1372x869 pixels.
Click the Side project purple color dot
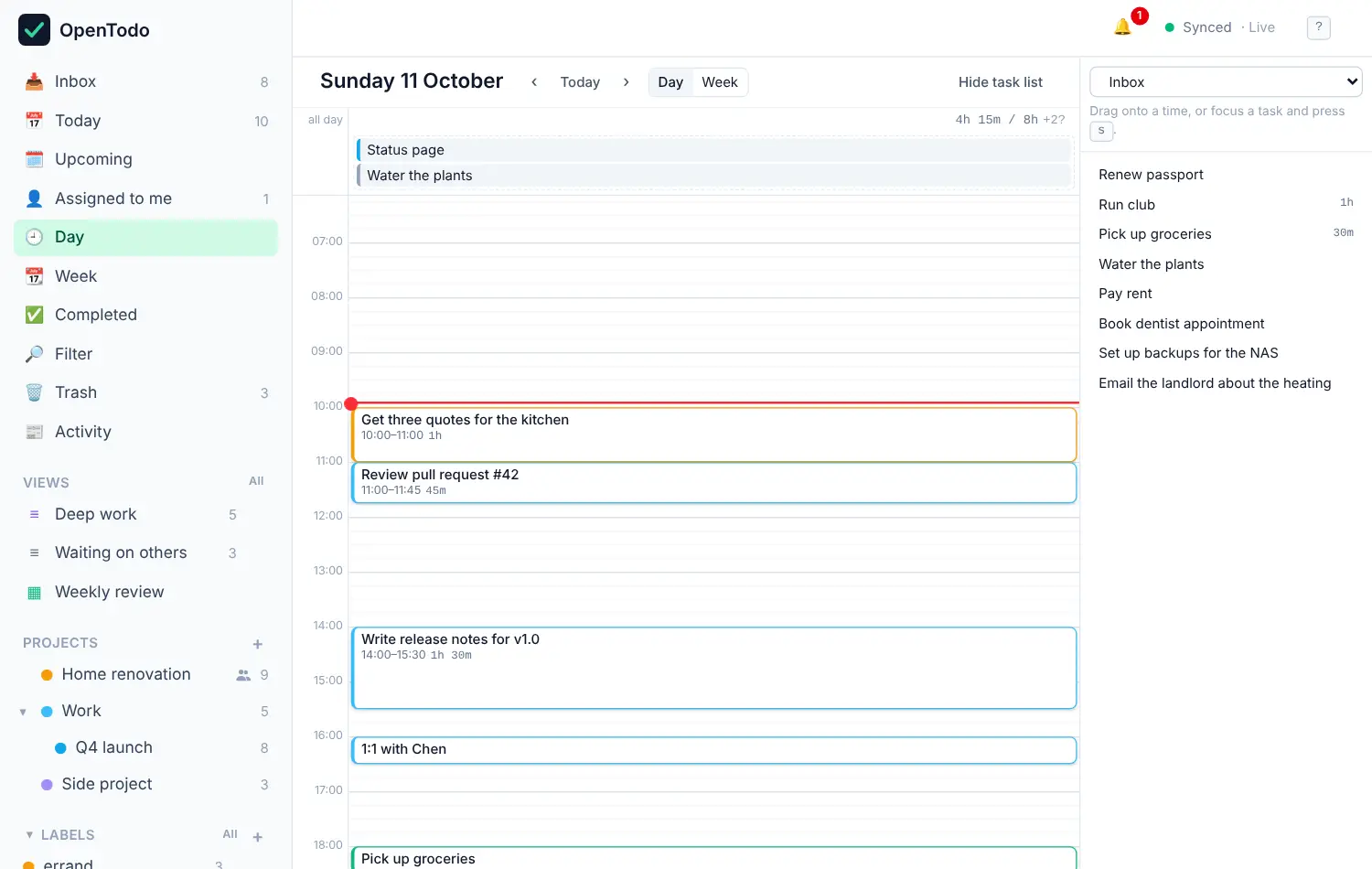pyautogui.click(x=47, y=785)
